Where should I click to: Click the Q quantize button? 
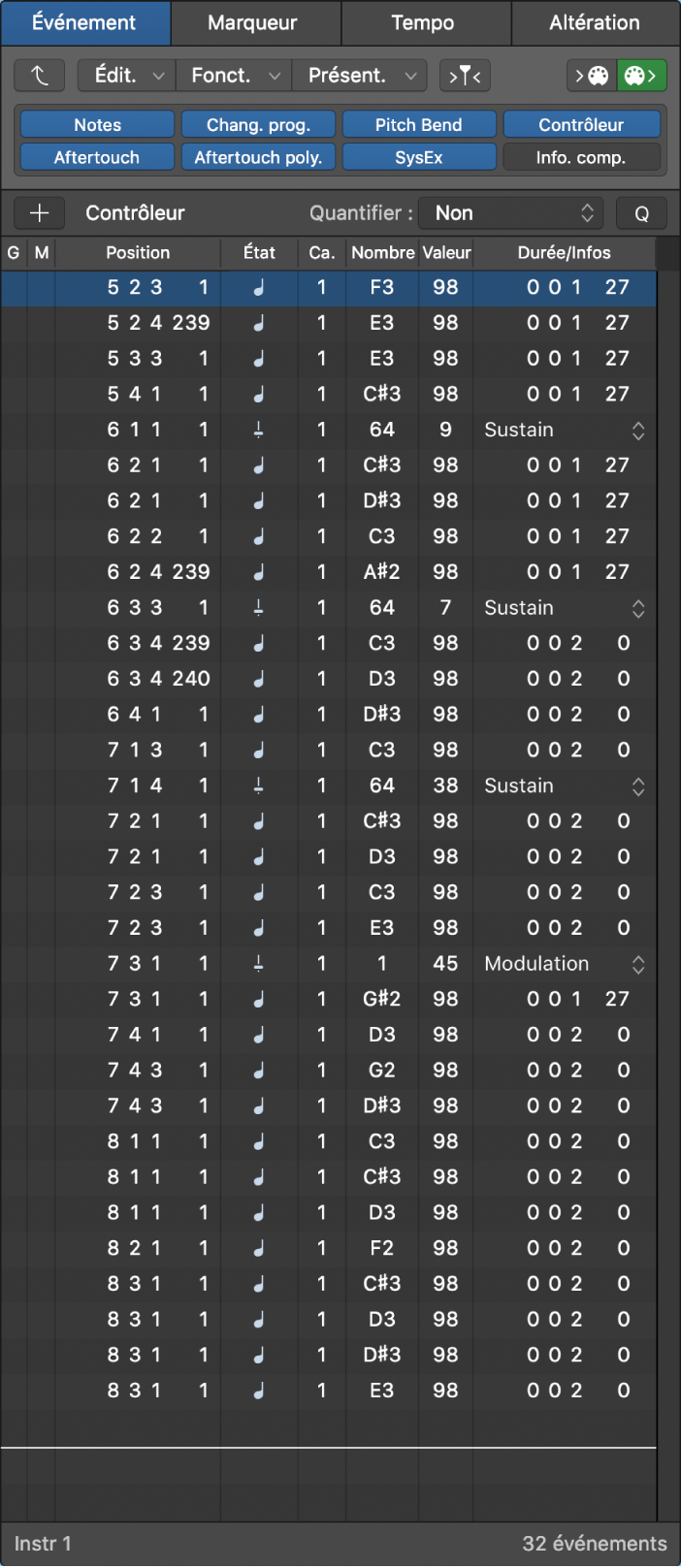point(641,213)
